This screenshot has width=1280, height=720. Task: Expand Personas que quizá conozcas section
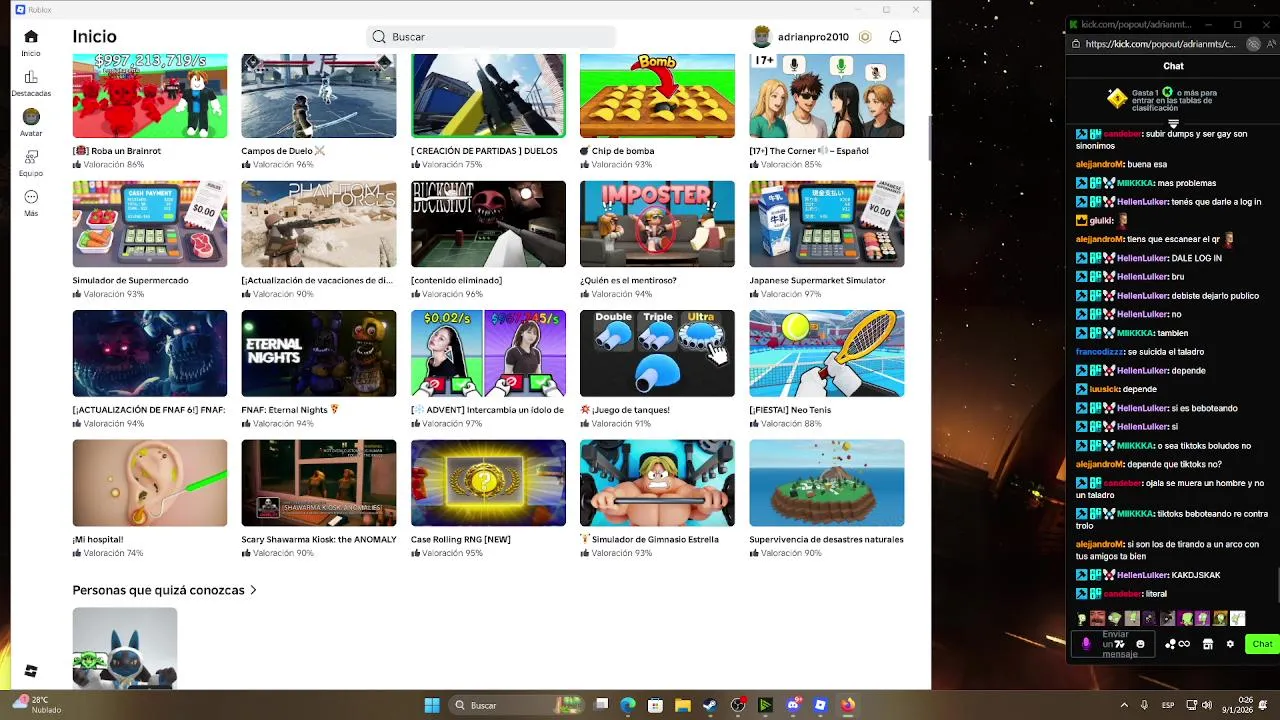pyautogui.click(x=165, y=590)
